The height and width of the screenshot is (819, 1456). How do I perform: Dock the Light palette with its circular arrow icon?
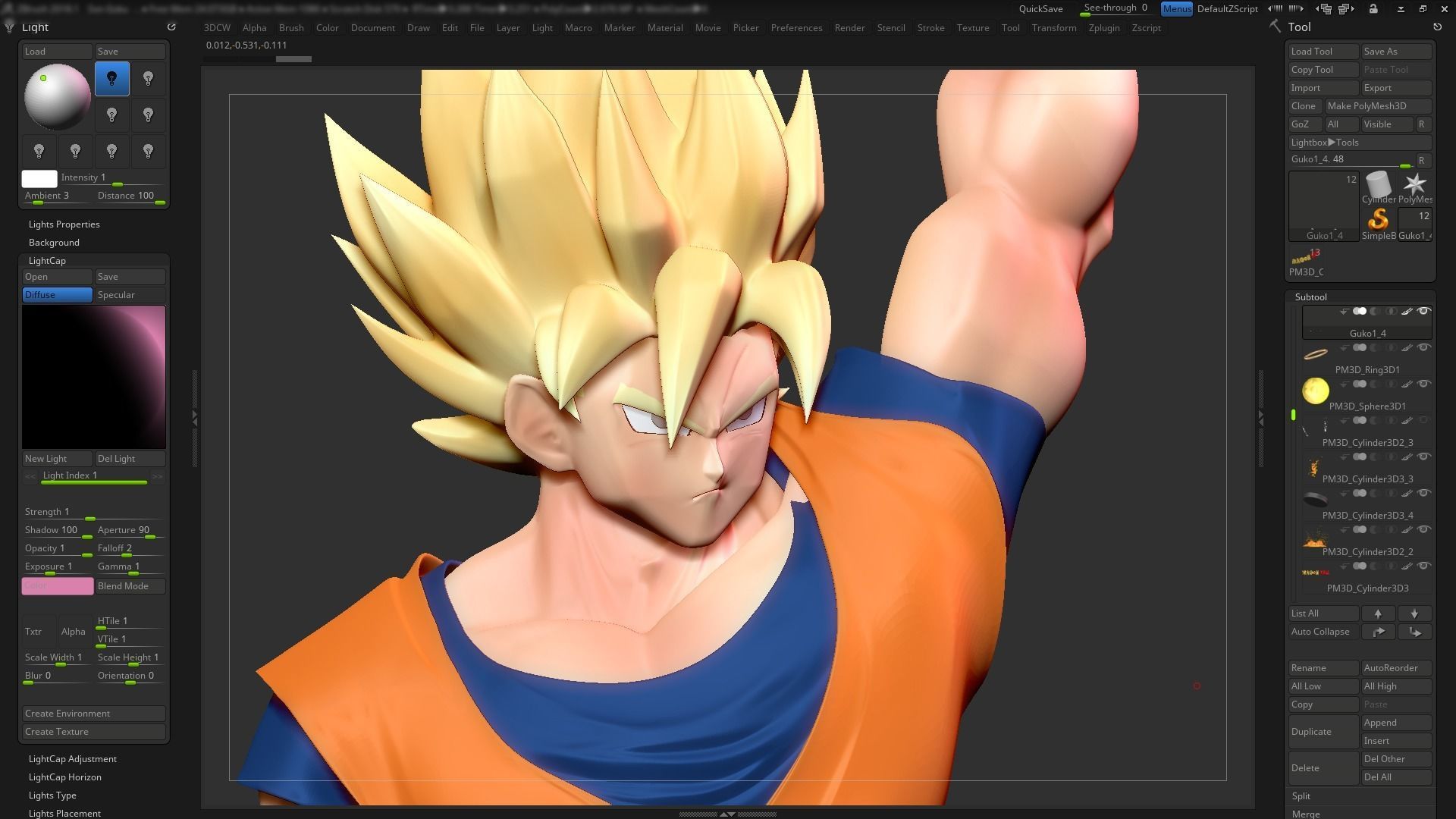click(171, 27)
